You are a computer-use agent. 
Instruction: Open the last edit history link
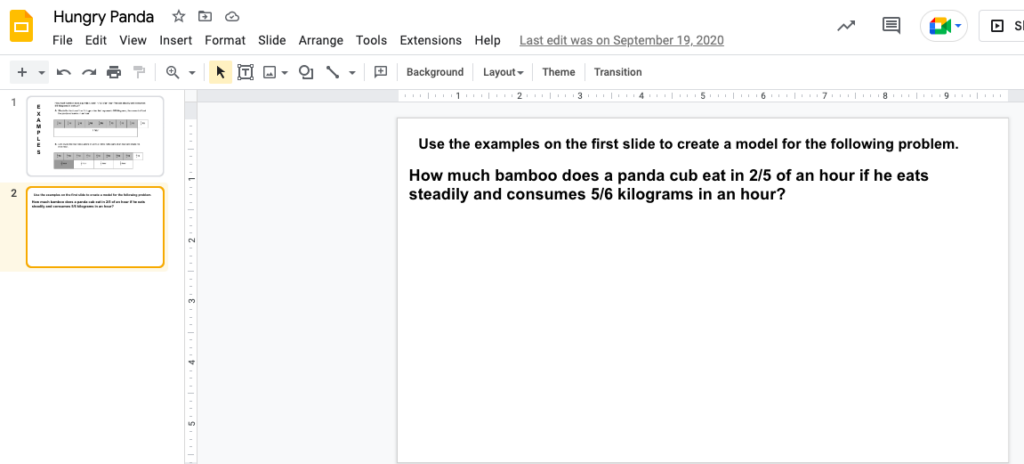tap(621, 40)
